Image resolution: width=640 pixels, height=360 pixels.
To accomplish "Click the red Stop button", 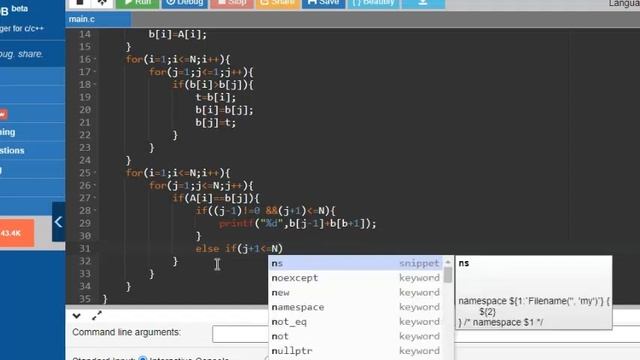I will click(231, 3).
